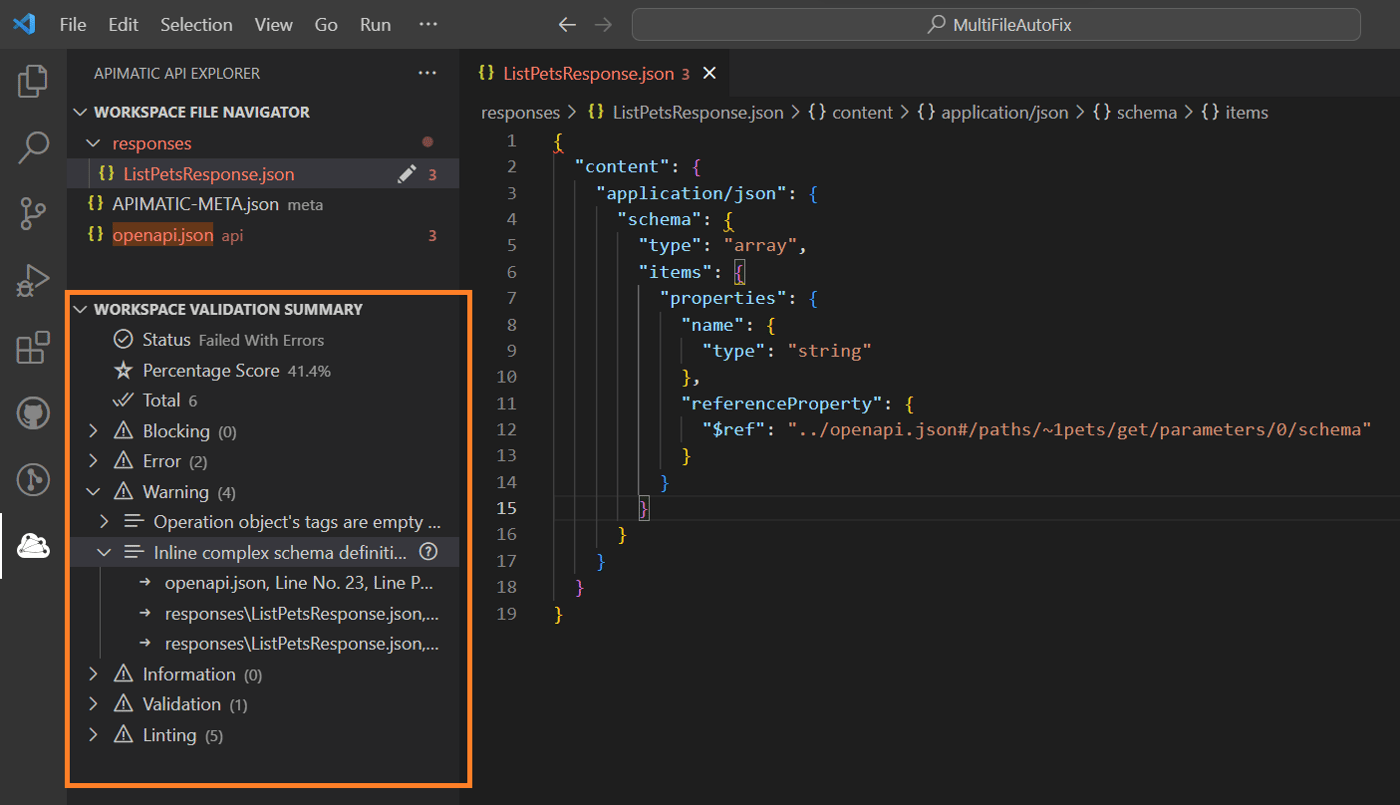Image resolution: width=1400 pixels, height=805 pixels.
Task: Open the Run and Debug view
Action: click(x=33, y=281)
